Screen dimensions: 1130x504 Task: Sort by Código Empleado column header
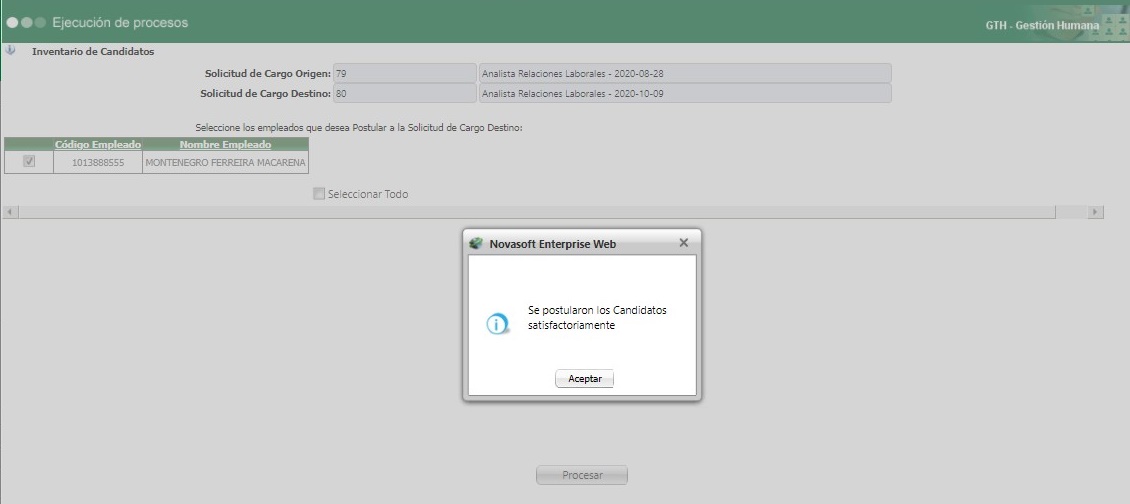point(97,144)
